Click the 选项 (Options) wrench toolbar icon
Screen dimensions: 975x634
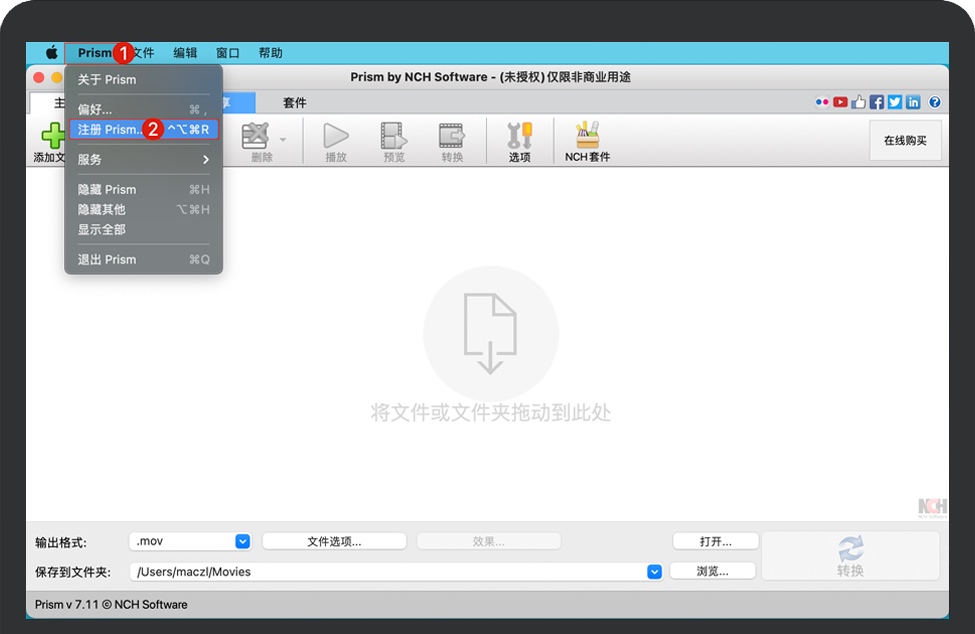pyautogui.click(x=519, y=137)
